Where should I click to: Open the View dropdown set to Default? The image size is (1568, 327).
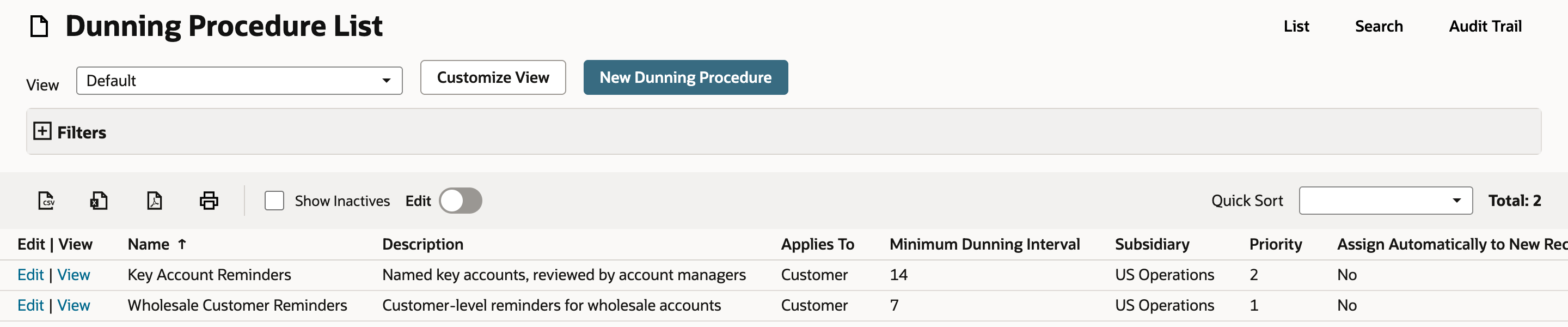(x=239, y=80)
